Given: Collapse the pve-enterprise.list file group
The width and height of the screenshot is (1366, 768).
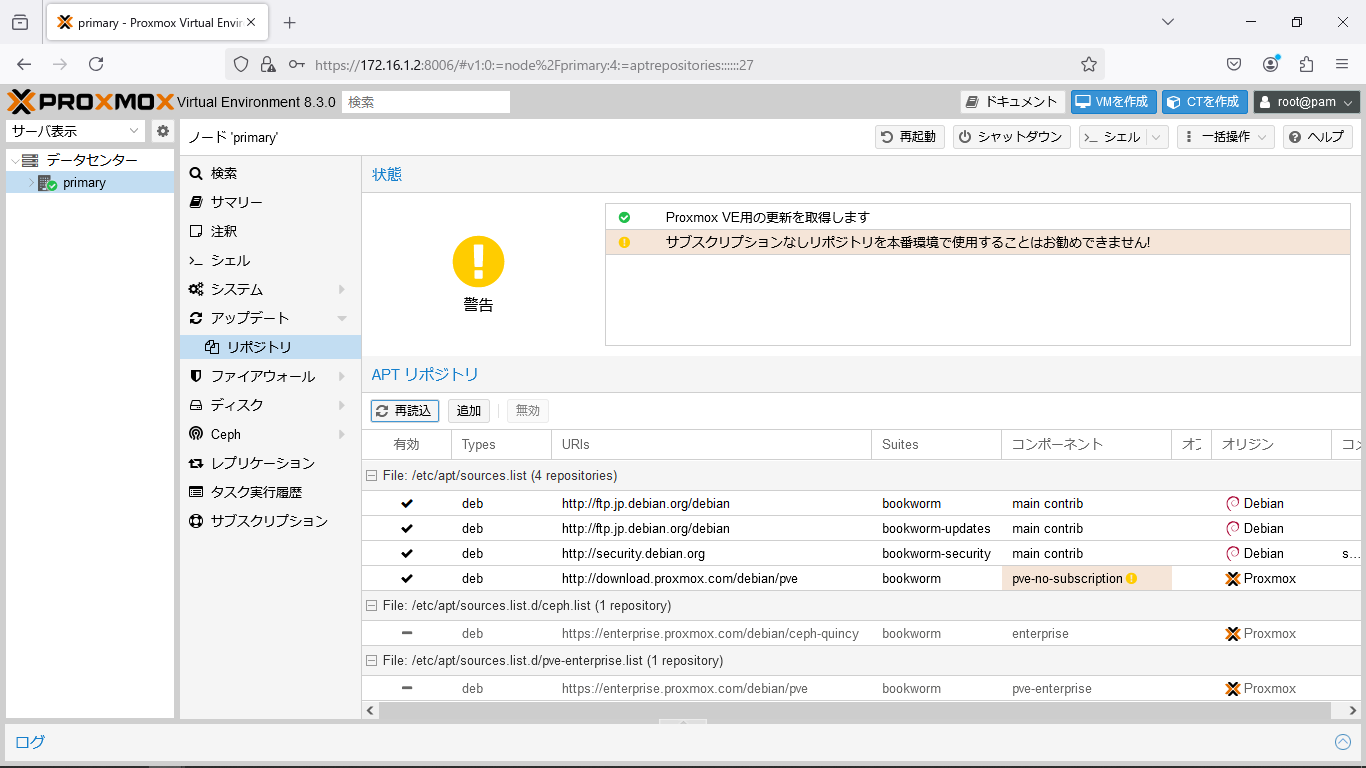Looking at the screenshot, I should 371,661.
